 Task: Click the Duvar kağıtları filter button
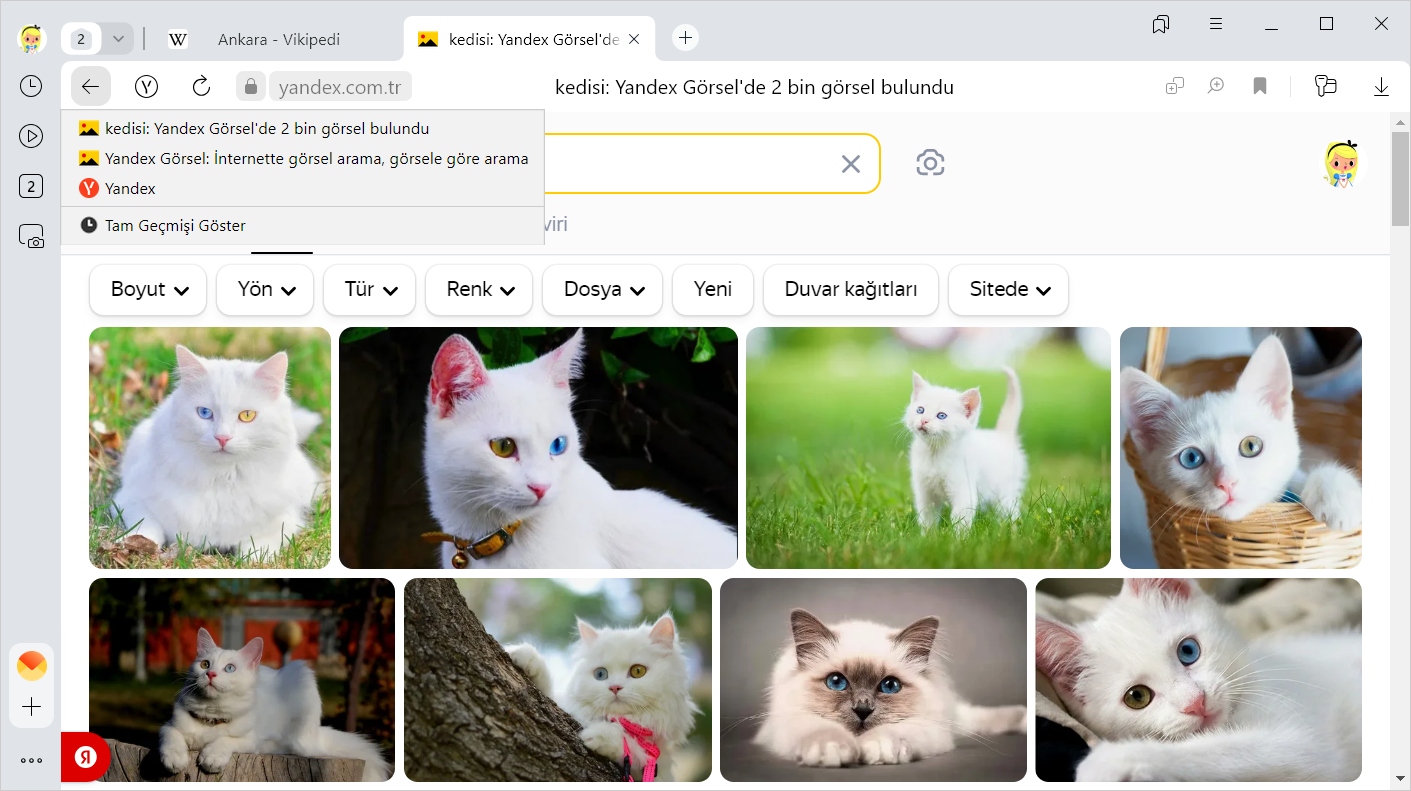point(850,290)
